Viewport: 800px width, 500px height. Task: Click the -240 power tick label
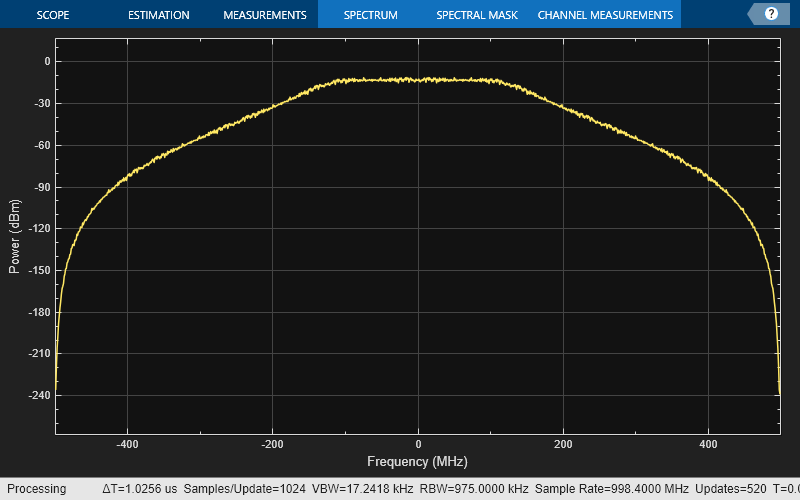point(39,395)
